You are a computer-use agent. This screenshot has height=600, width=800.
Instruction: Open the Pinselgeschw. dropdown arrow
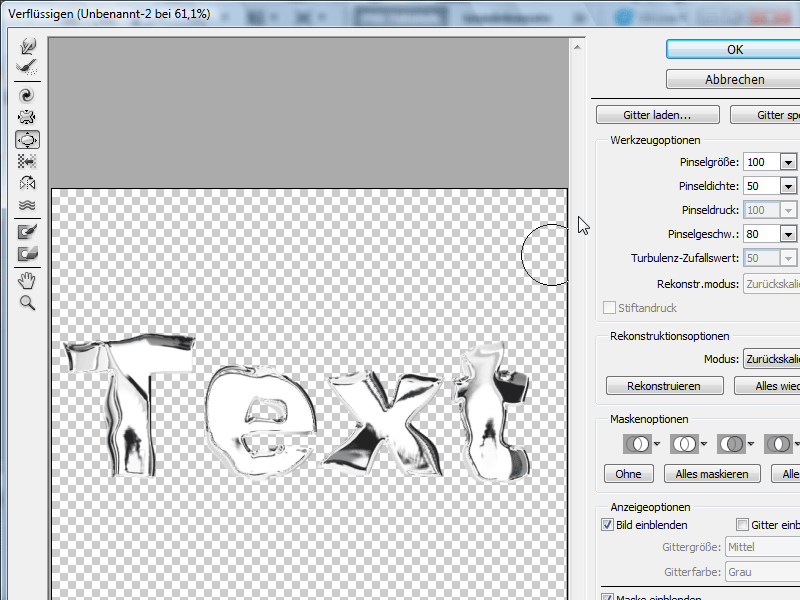[x=788, y=234]
